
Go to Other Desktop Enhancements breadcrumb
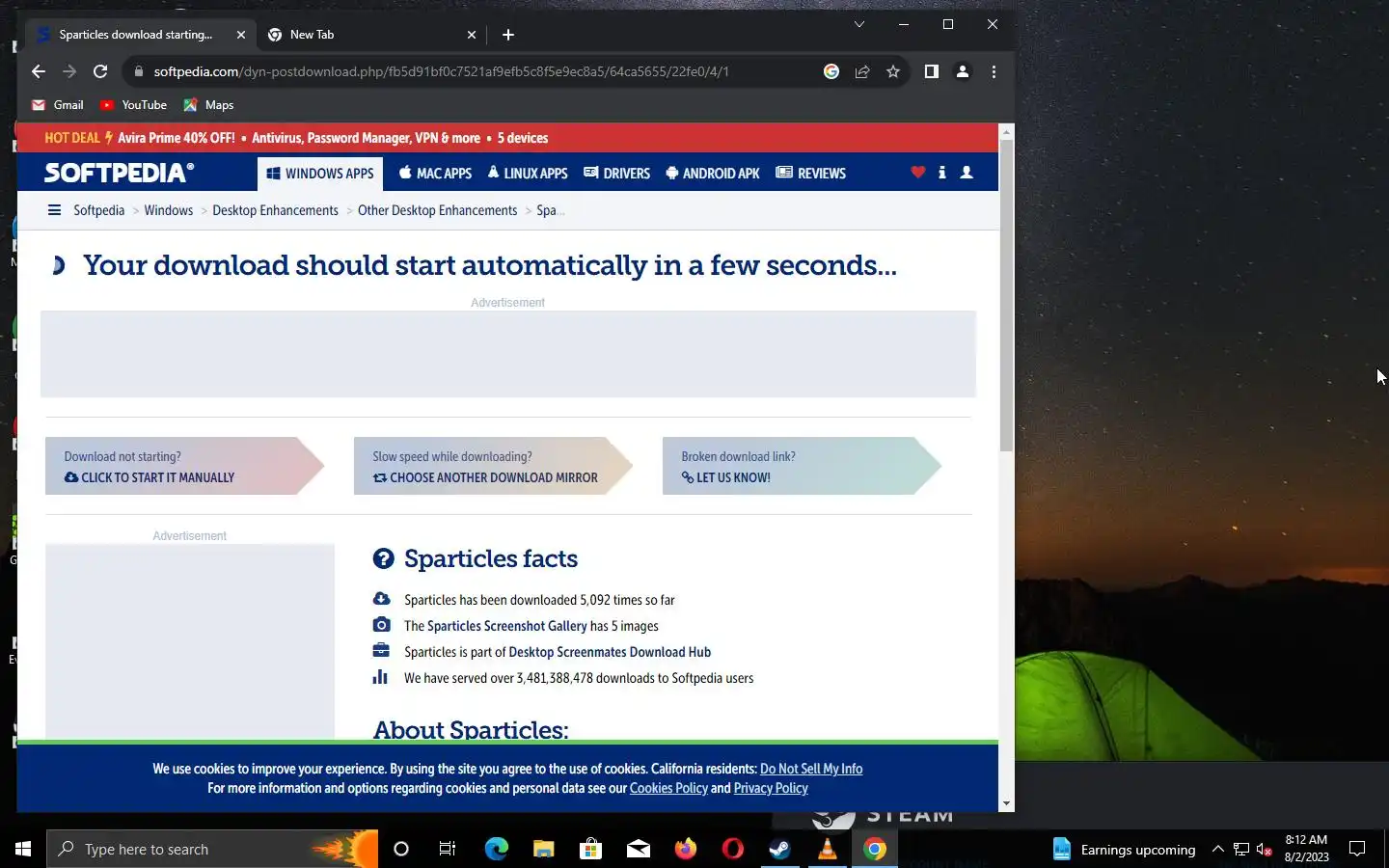click(x=437, y=210)
